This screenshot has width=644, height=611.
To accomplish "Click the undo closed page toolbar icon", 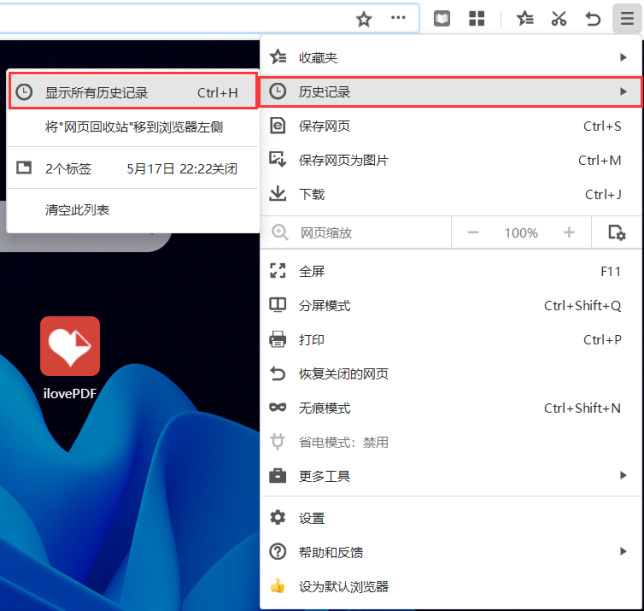I will point(593,18).
